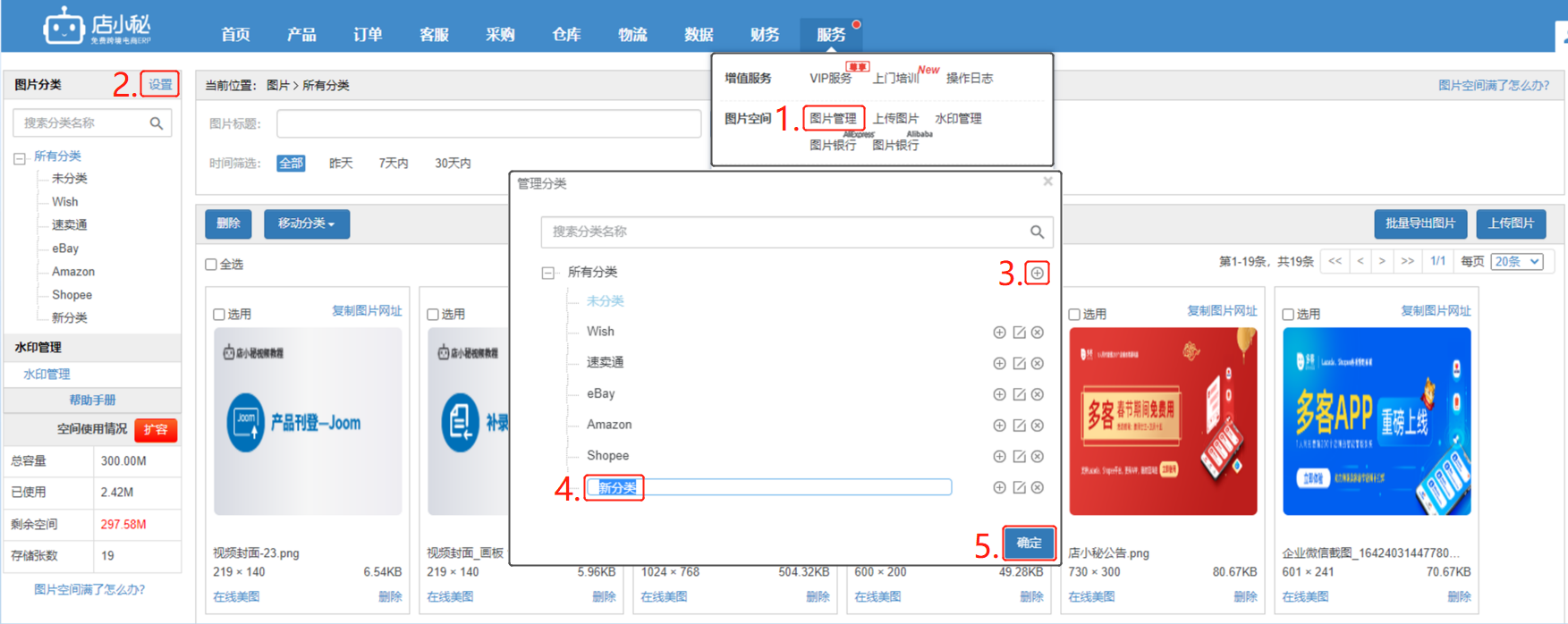Click 复制图片网址 link for 视频封面-23.png
Screen dimensions: 1568x624
click(367, 311)
